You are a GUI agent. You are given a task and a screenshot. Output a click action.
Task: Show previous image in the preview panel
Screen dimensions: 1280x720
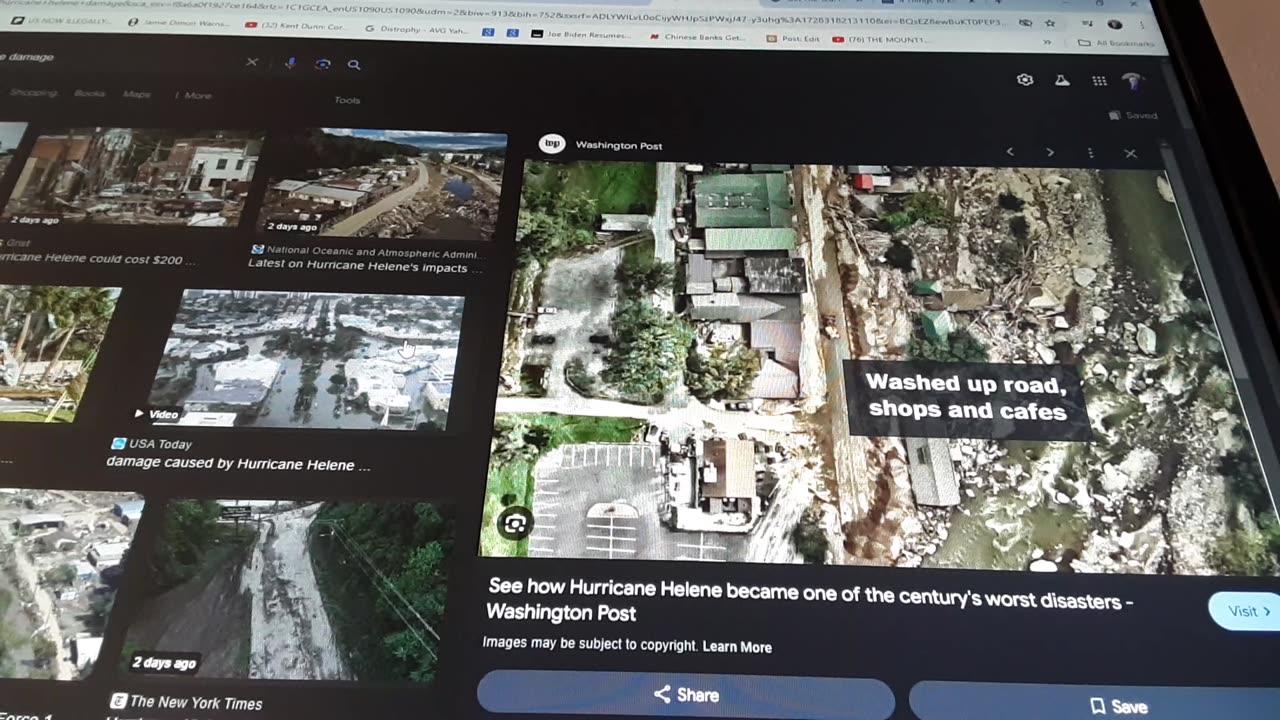(x=1010, y=152)
